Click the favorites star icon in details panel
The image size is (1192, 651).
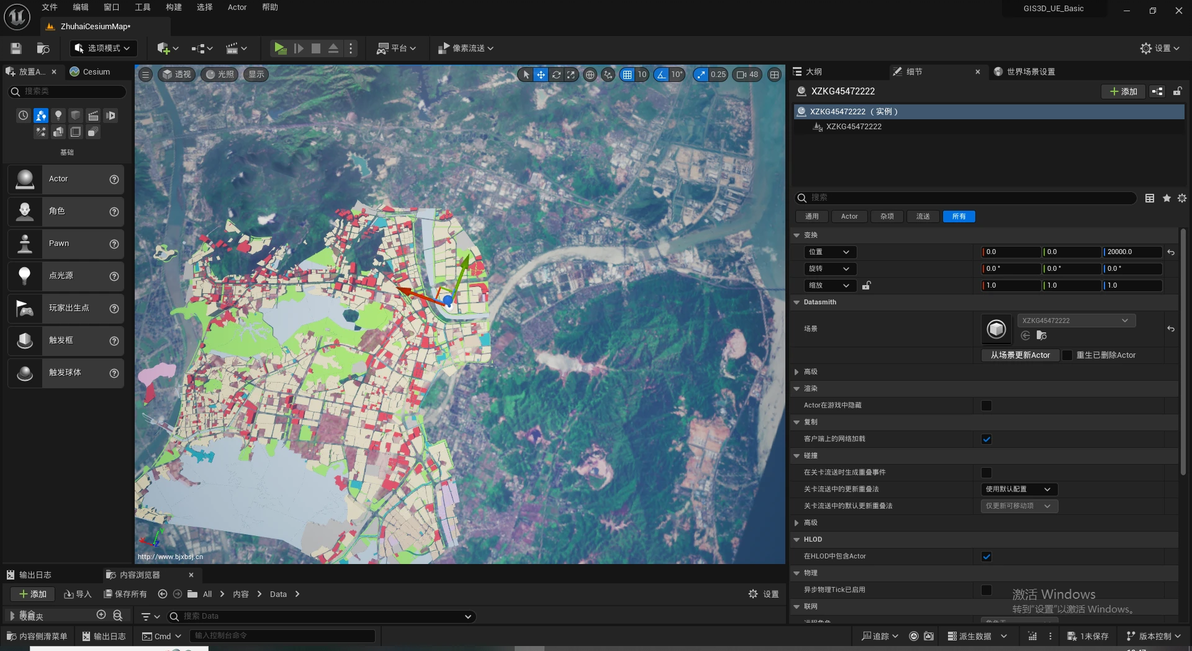tap(1166, 198)
